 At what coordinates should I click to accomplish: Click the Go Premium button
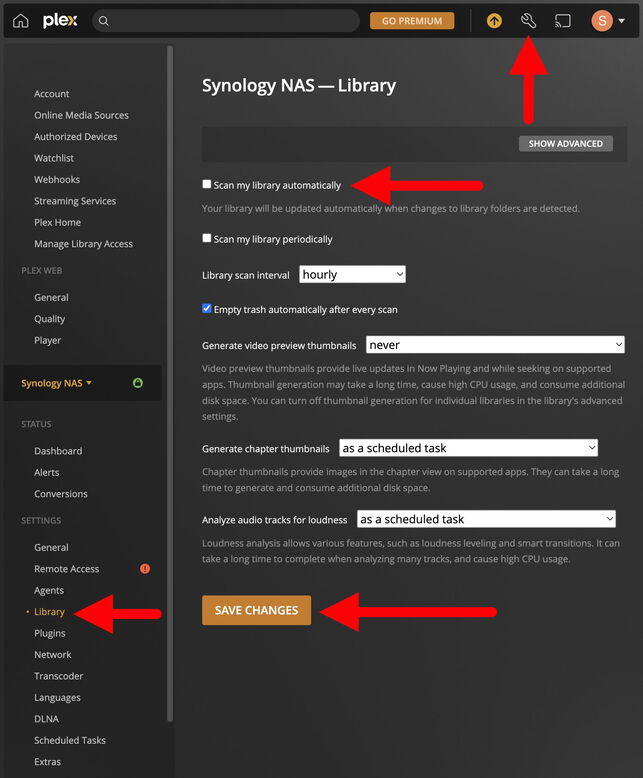tap(412, 21)
